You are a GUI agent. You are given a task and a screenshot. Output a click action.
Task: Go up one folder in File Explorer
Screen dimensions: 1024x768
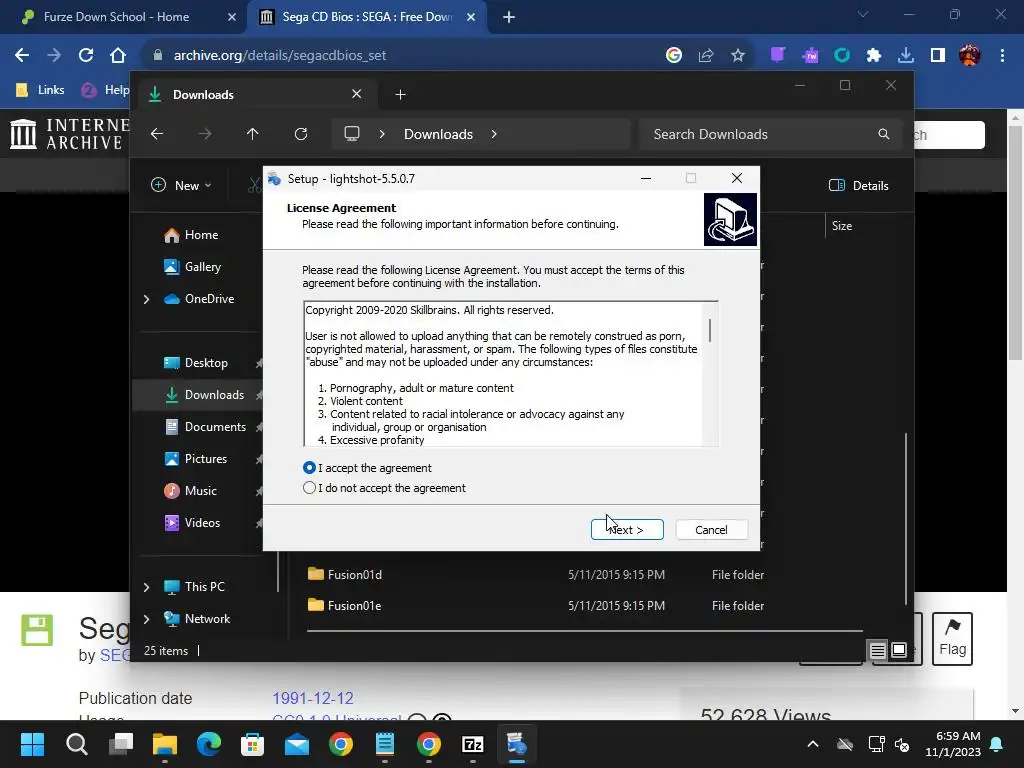pos(253,134)
